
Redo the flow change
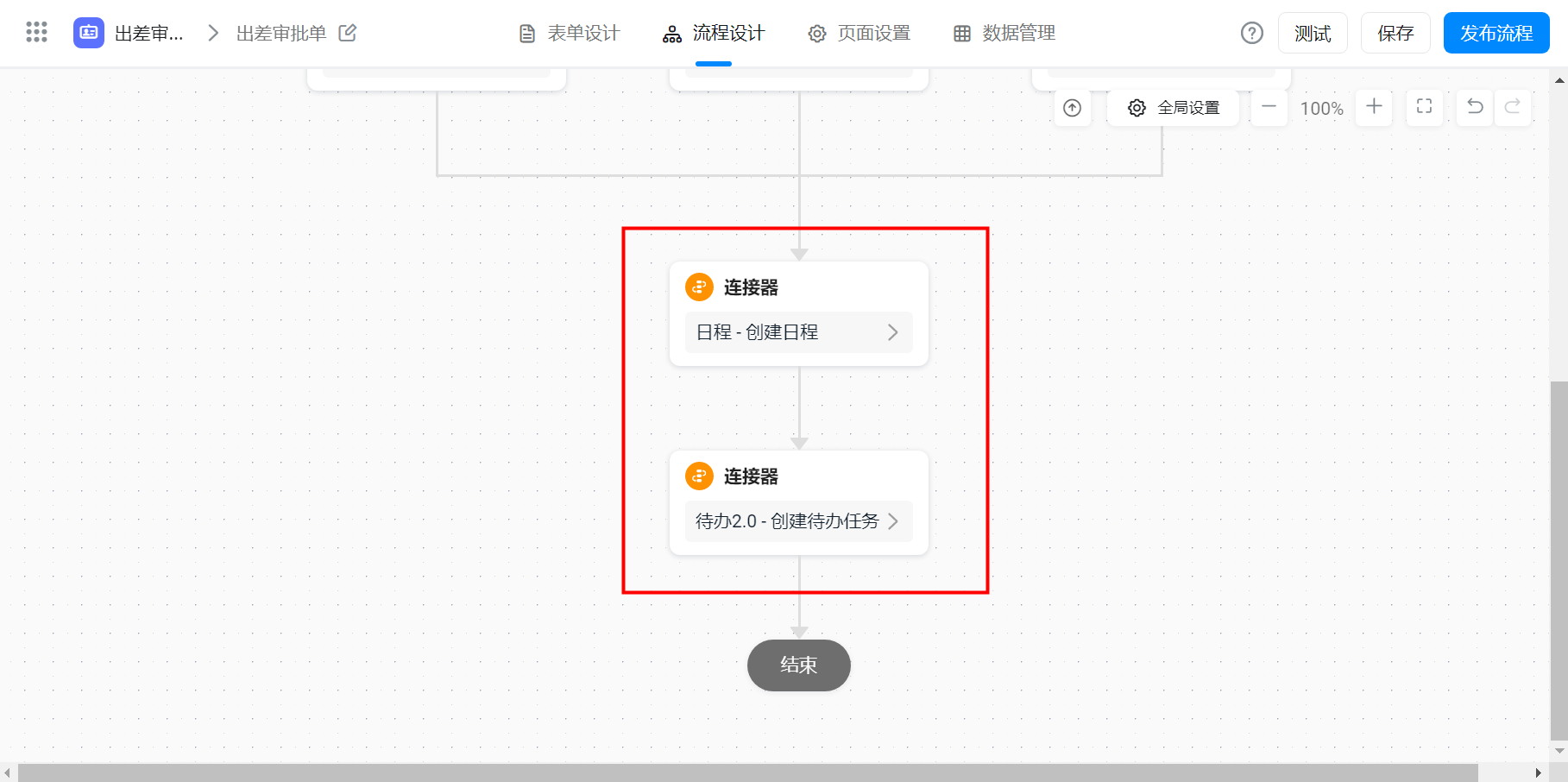pyautogui.click(x=1513, y=108)
